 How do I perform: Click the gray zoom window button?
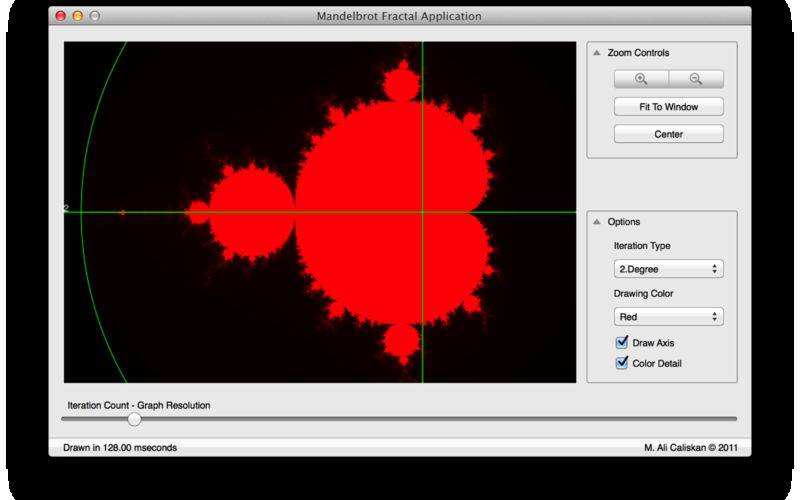(95, 16)
